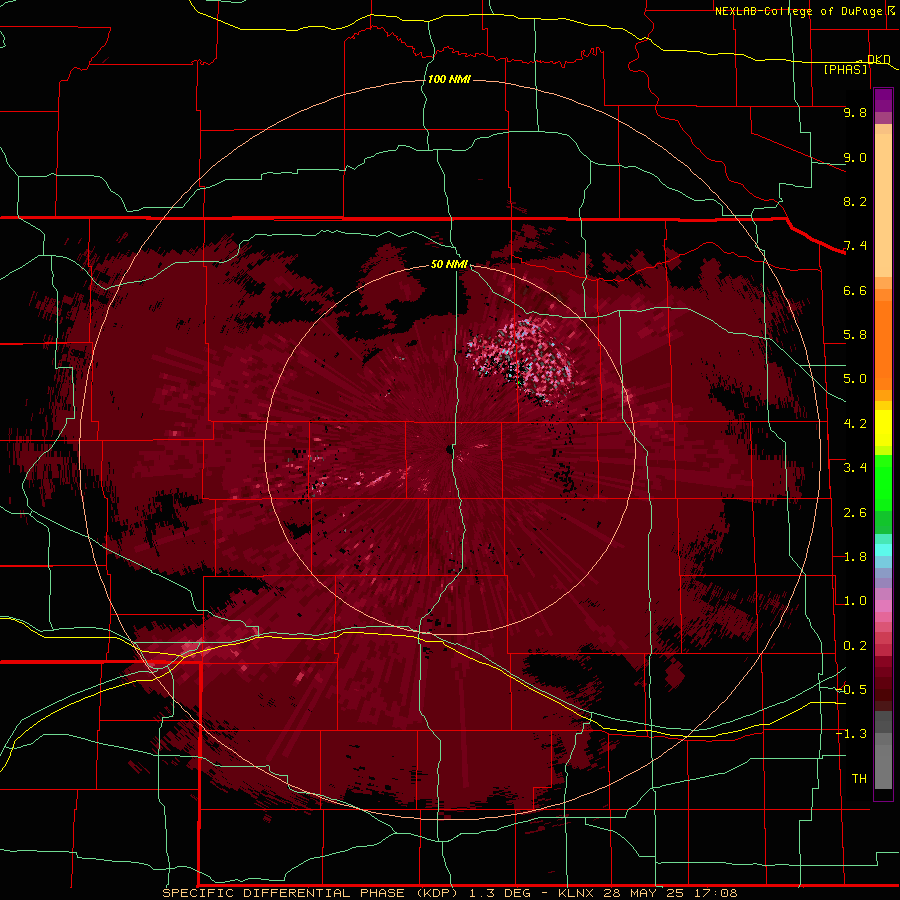900x900 pixels.
Task: Click the 9.0 scale value
Action: [855, 157]
